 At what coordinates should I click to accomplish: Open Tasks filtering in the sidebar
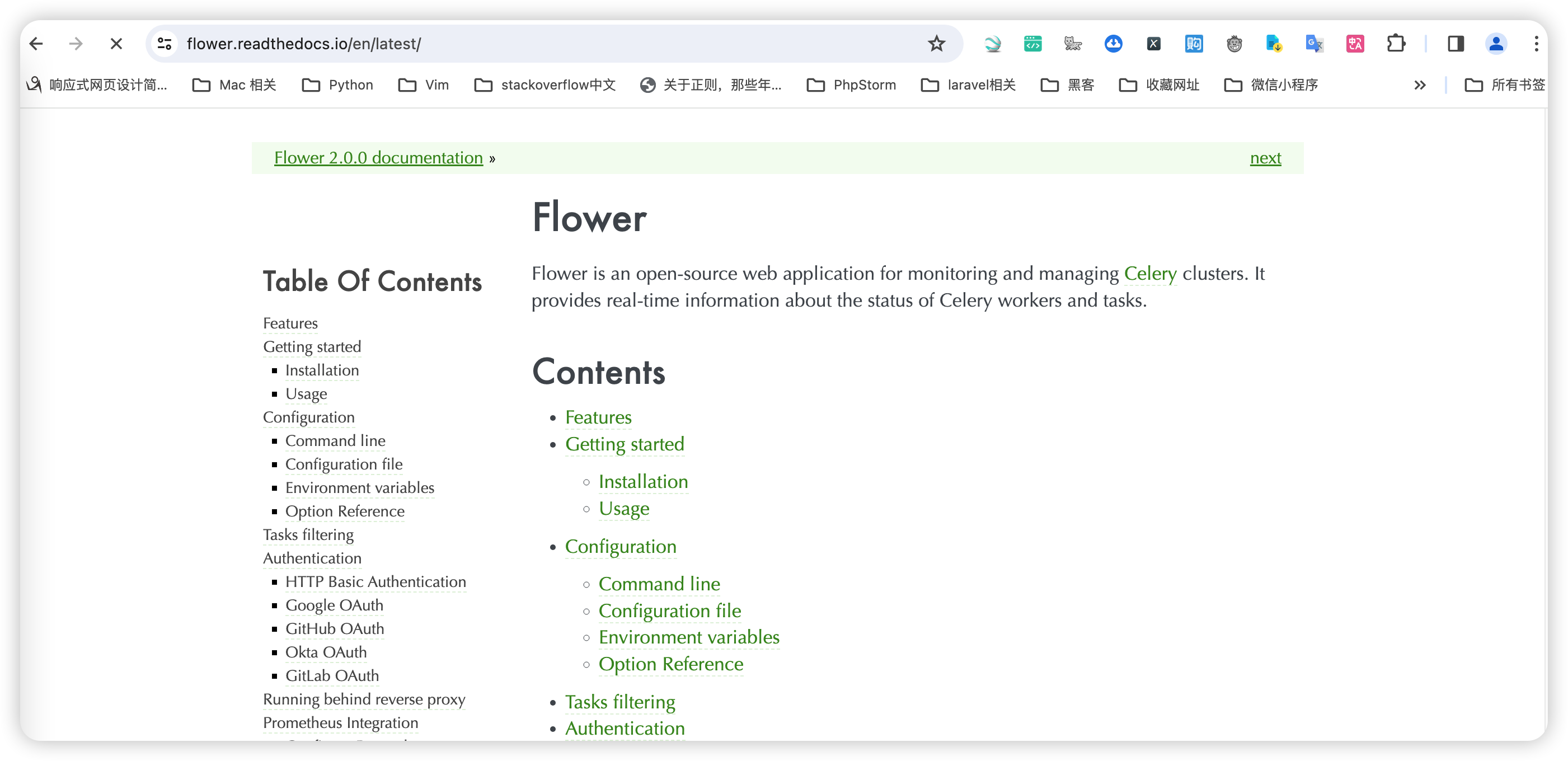click(308, 535)
